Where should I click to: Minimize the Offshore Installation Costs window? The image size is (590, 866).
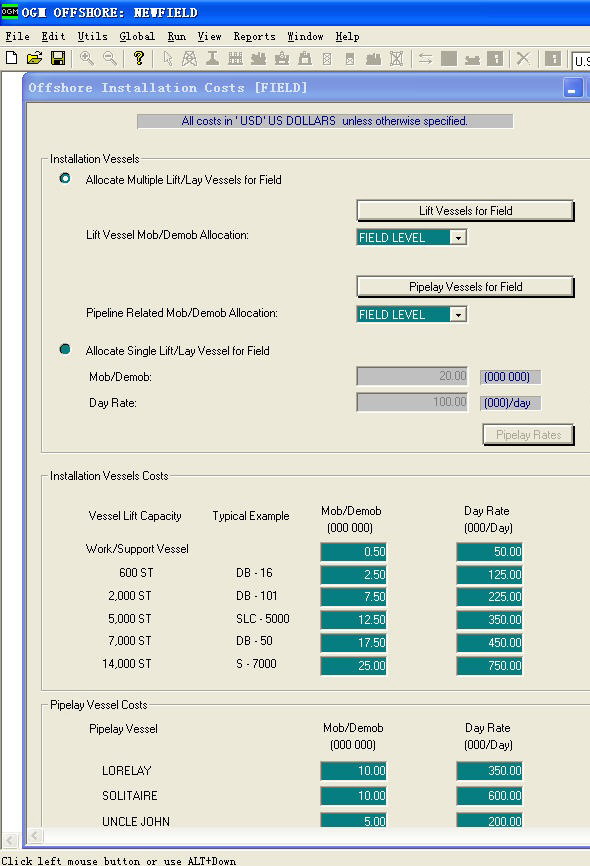(572, 88)
